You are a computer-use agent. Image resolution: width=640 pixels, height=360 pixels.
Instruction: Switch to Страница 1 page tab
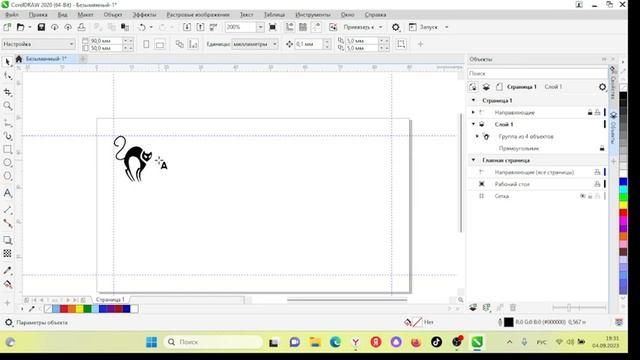pyautogui.click(x=110, y=300)
